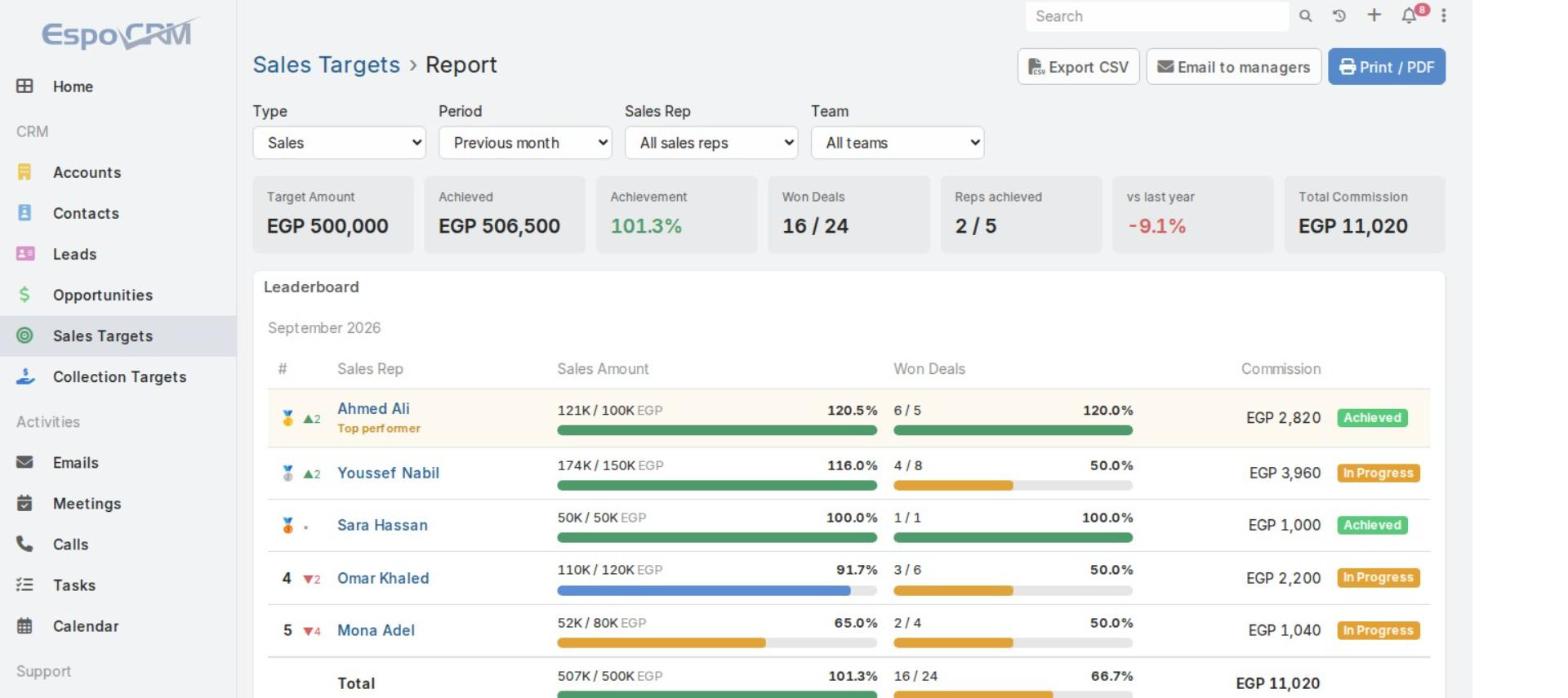Click Export CSV button

(x=1078, y=67)
